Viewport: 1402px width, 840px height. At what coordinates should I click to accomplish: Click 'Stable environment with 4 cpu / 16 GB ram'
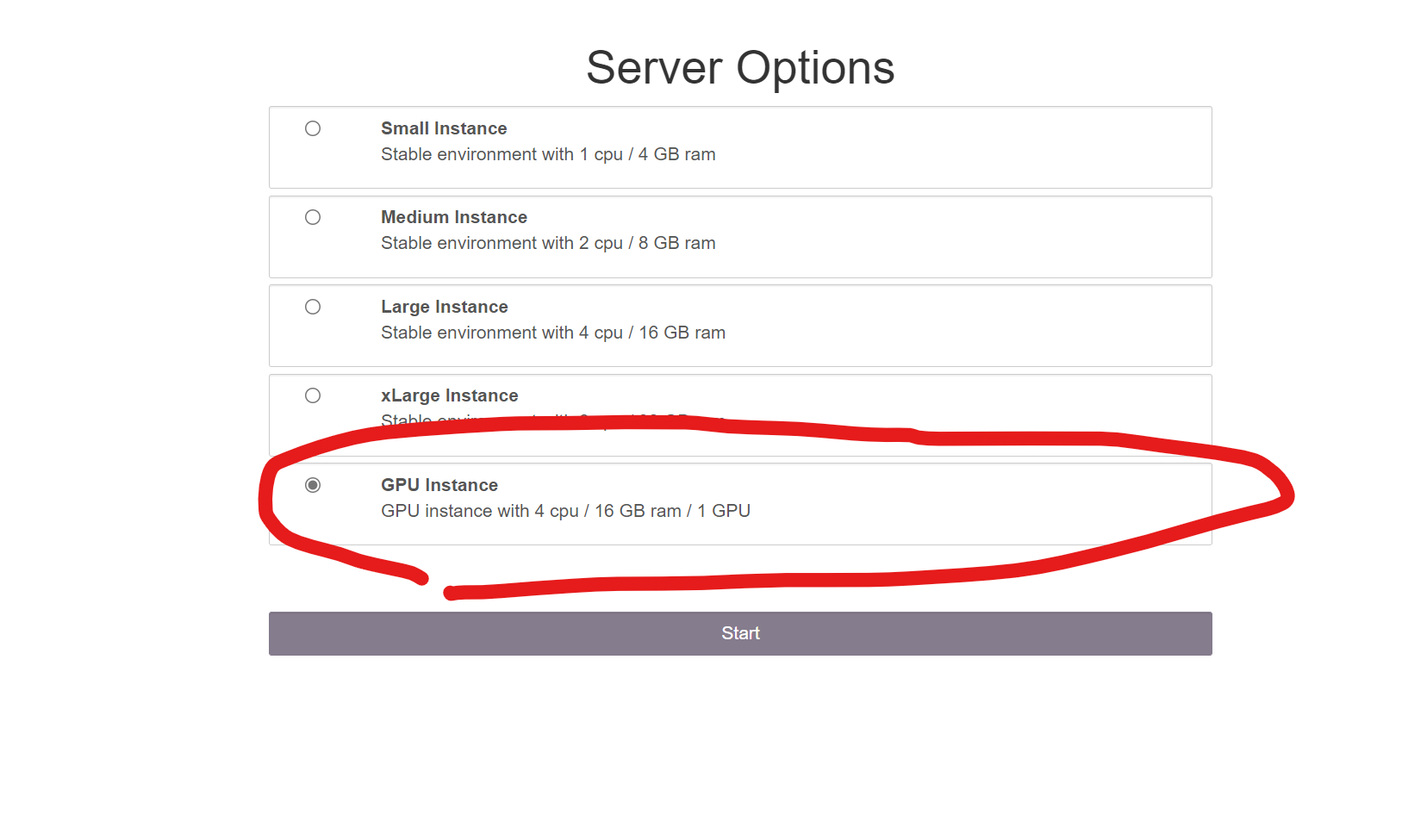click(x=553, y=333)
